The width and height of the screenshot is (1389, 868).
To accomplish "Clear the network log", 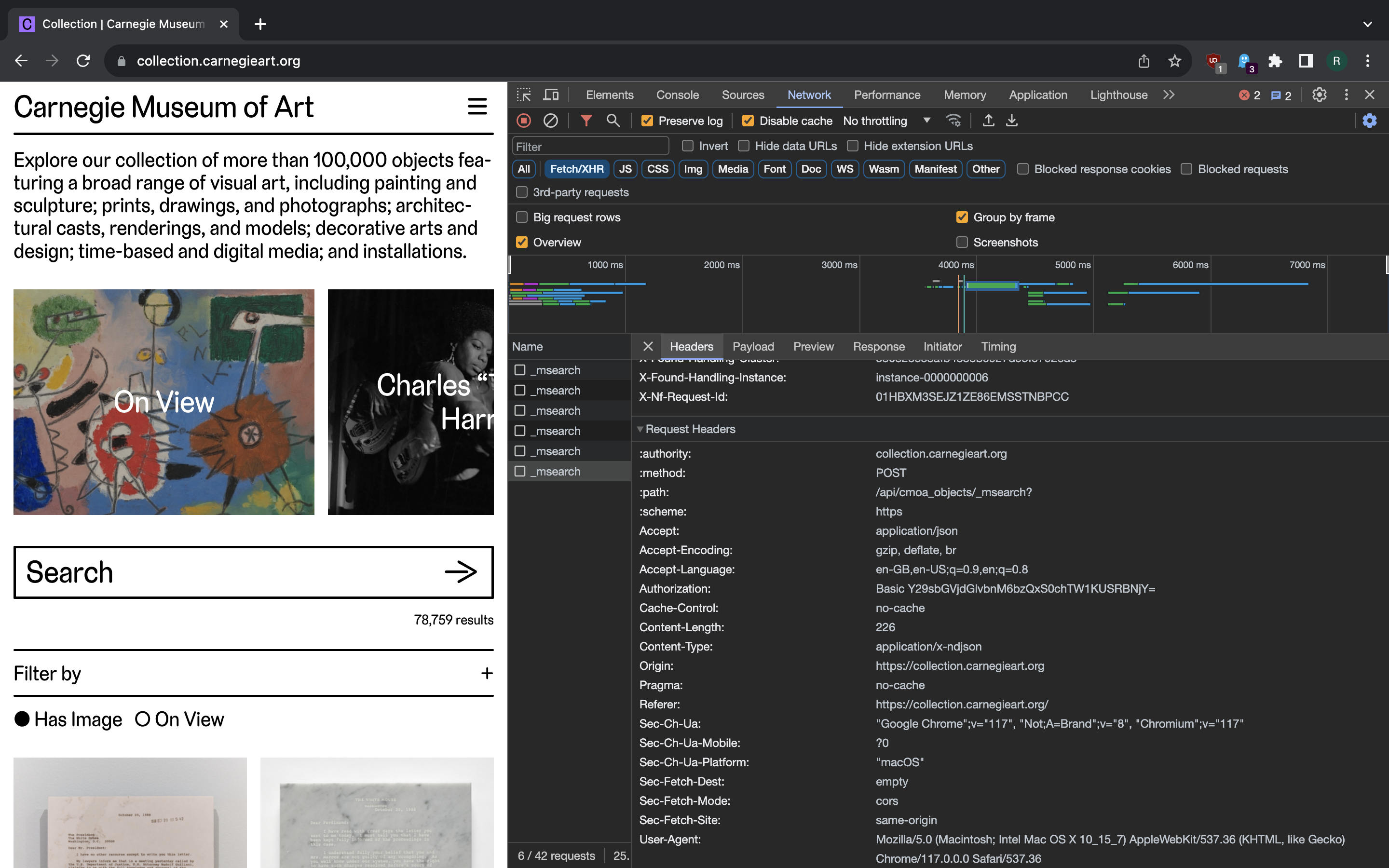I will pos(550,121).
